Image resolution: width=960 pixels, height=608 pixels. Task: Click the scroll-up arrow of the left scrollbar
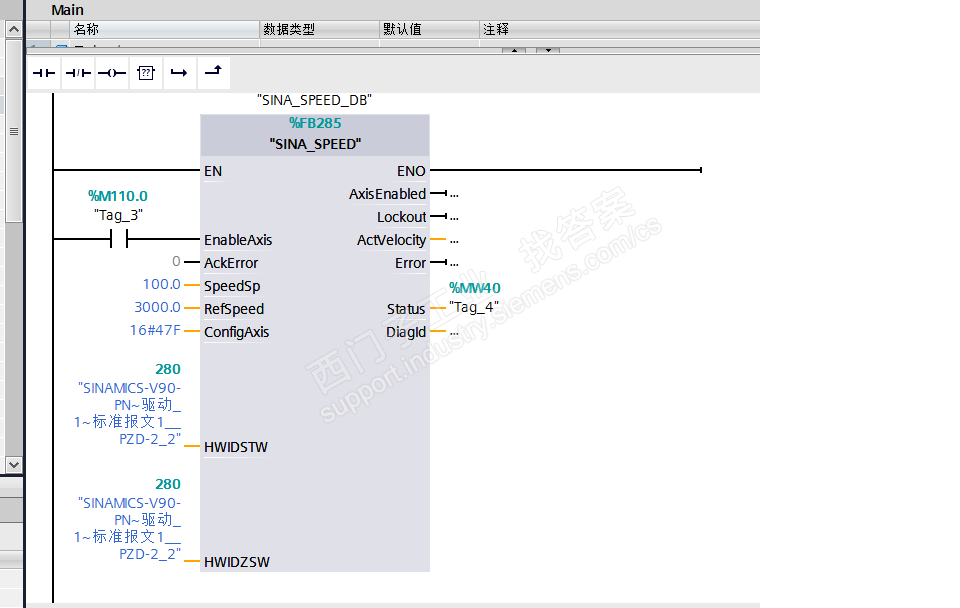click(13, 29)
